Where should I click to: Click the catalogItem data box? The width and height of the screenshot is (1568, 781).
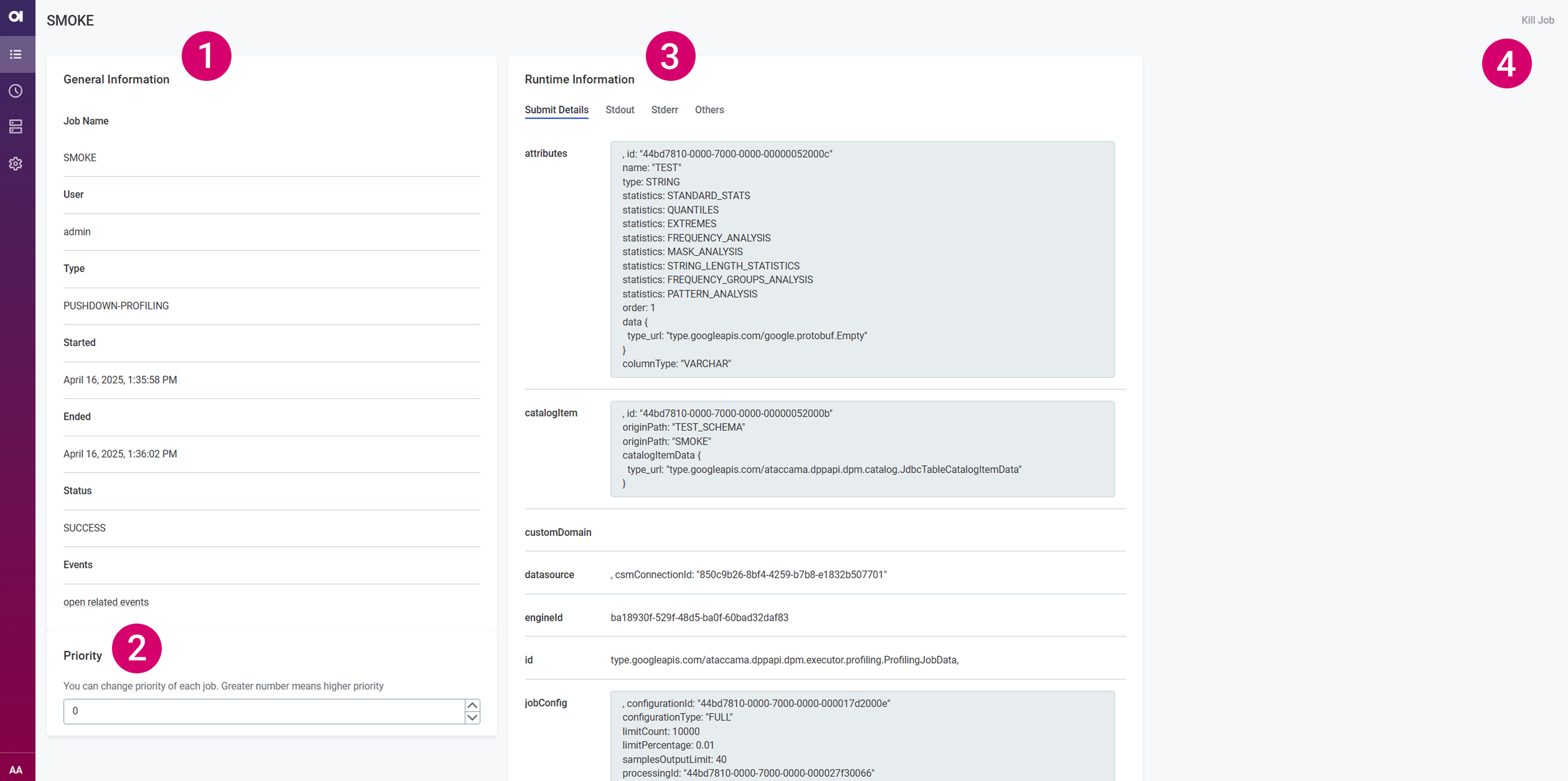click(862, 449)
